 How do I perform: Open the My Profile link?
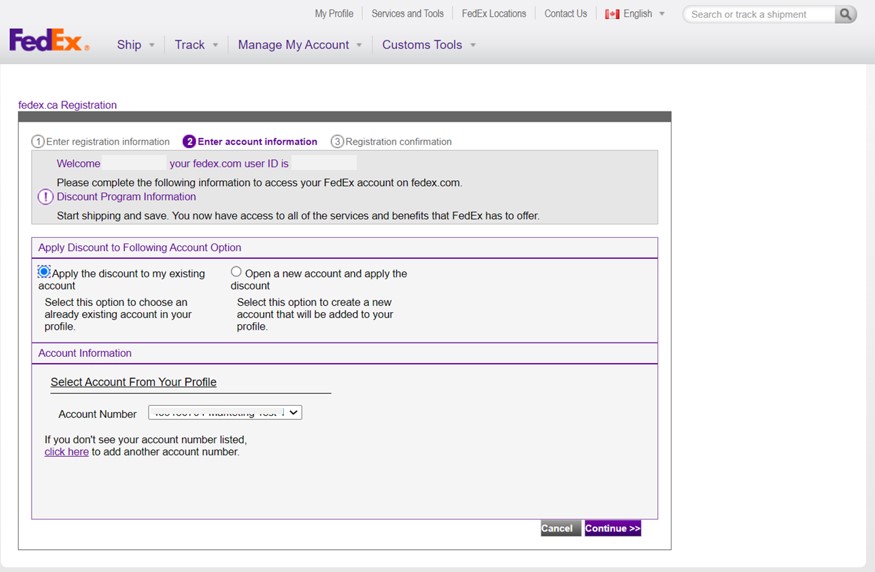point(334,14)
